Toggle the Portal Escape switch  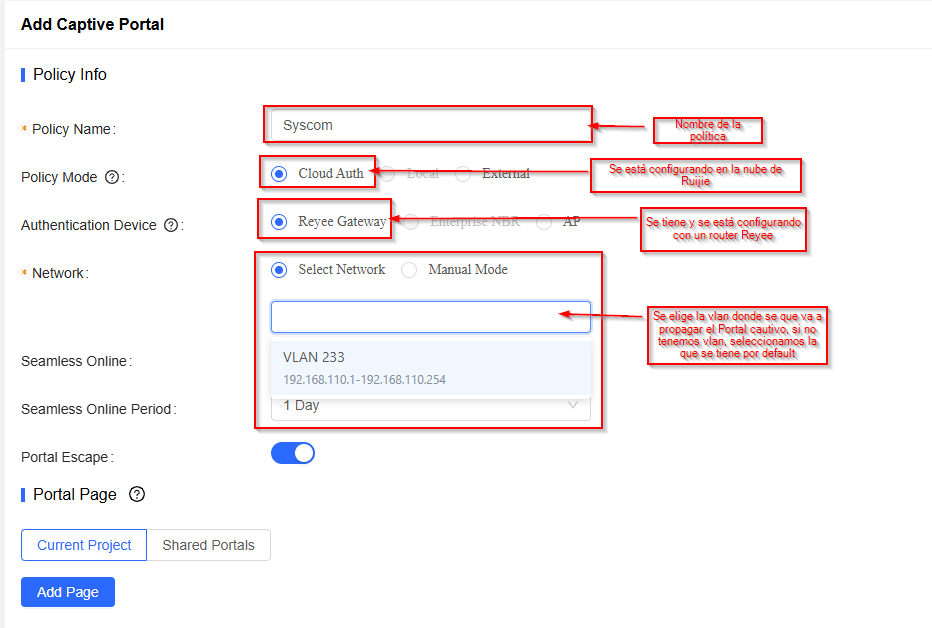pos(293,453)
